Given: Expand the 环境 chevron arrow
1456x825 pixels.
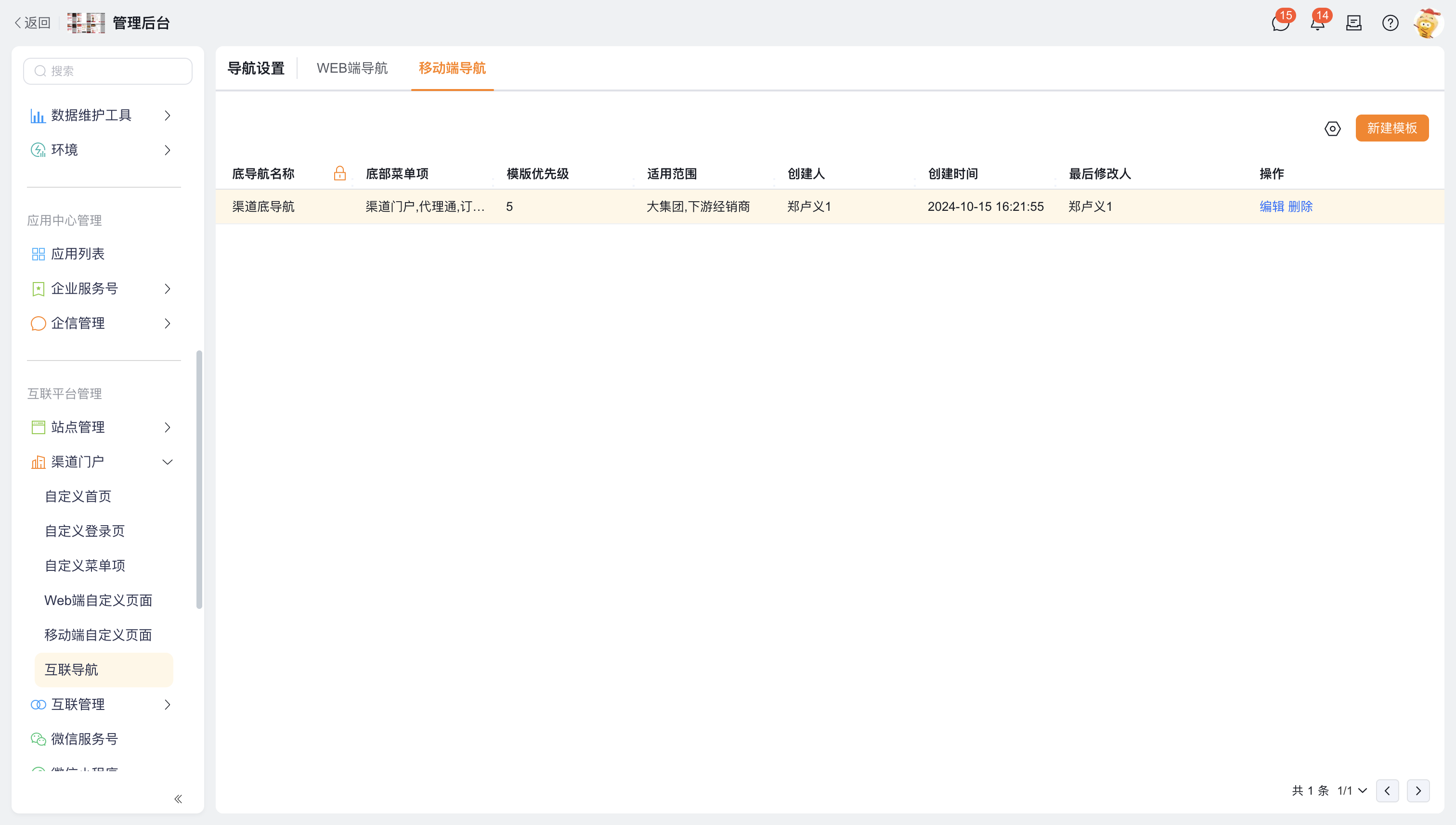Looking at the screenshot, I should pos(167,150).
